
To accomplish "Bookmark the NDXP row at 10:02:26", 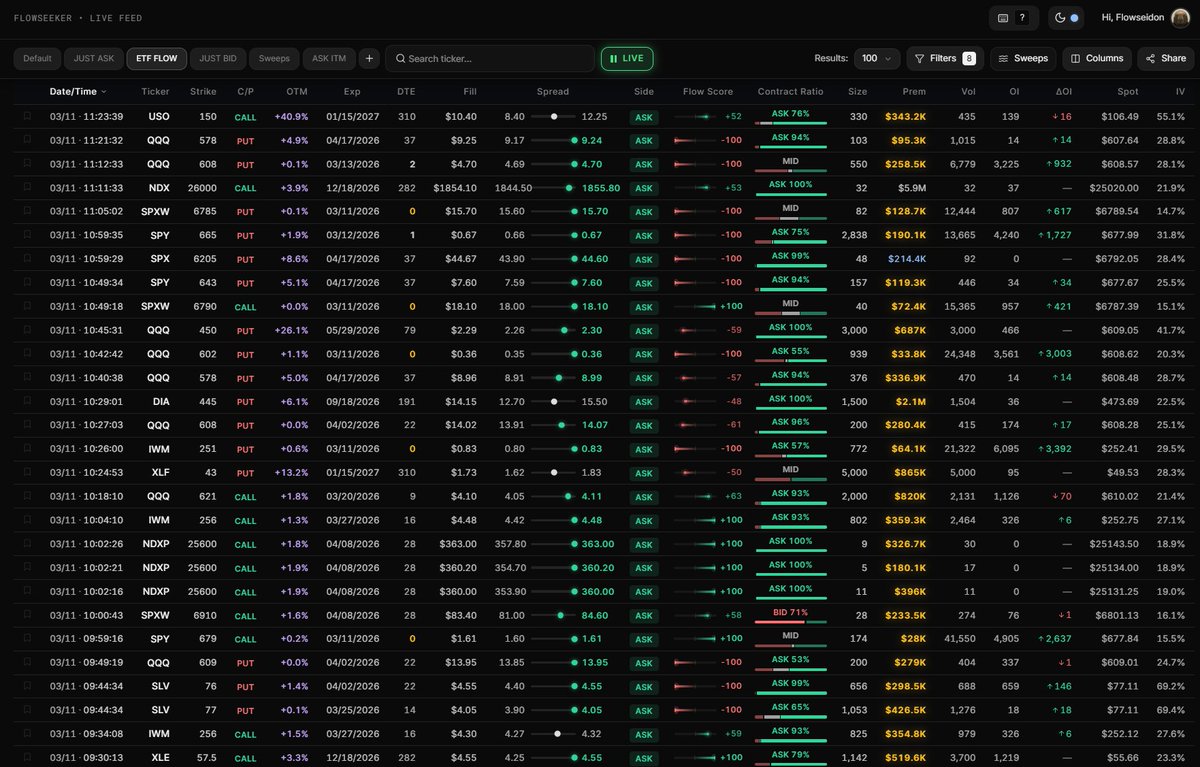I will (28, 543).
